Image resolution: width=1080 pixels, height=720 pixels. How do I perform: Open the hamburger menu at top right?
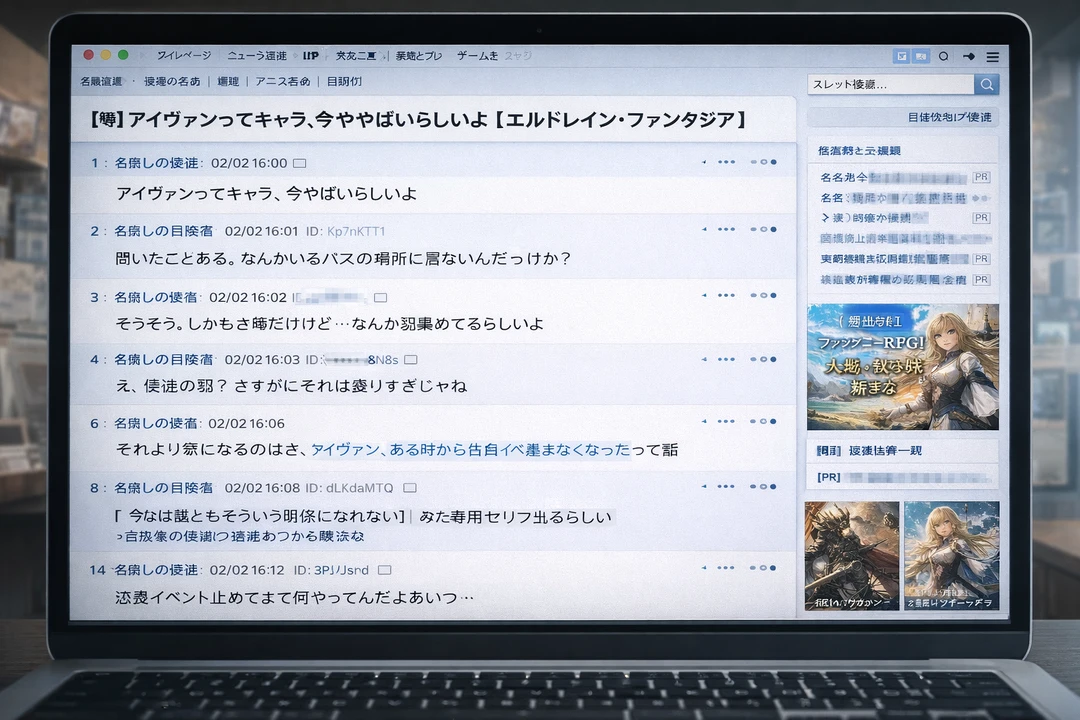pos(992,56)
